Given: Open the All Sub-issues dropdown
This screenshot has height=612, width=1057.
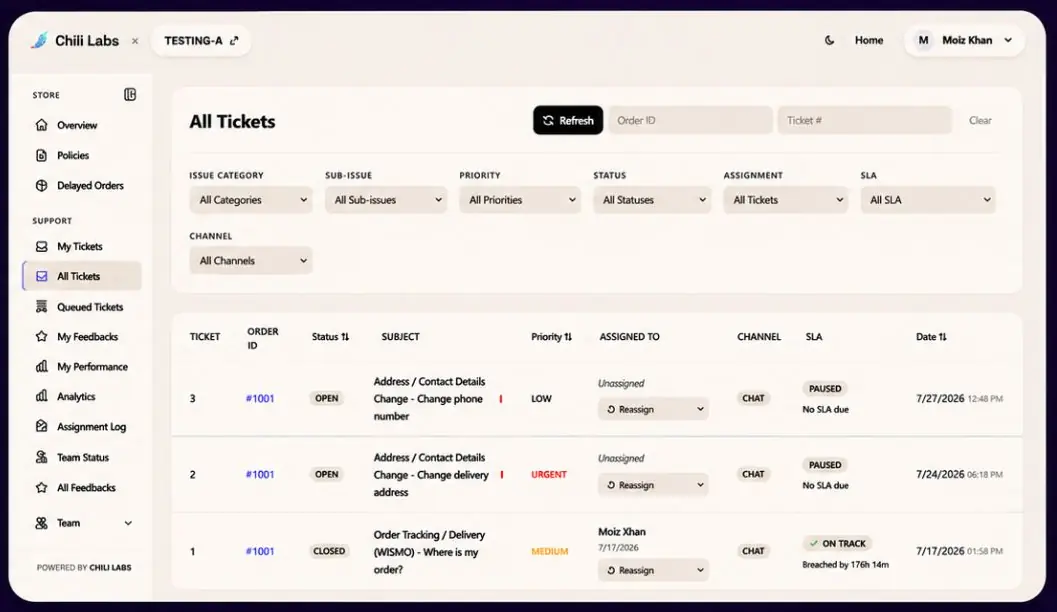Looking at the screenshot, I should (x=386, y=200).
